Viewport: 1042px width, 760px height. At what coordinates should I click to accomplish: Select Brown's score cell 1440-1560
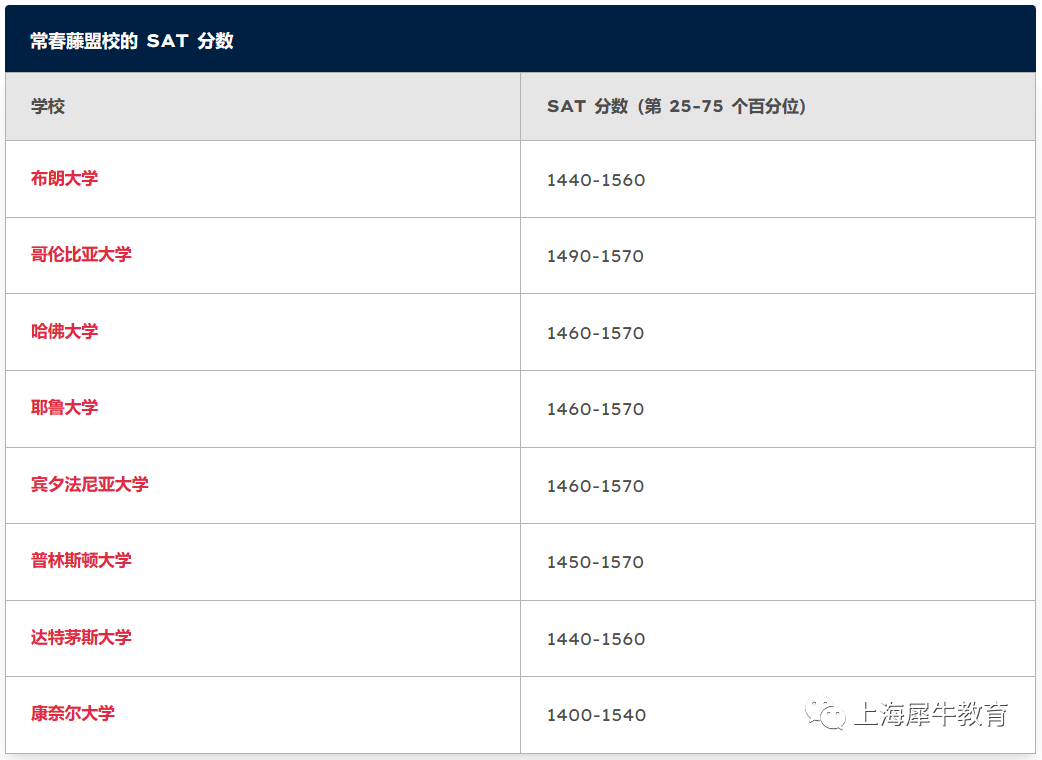point(596,180)
